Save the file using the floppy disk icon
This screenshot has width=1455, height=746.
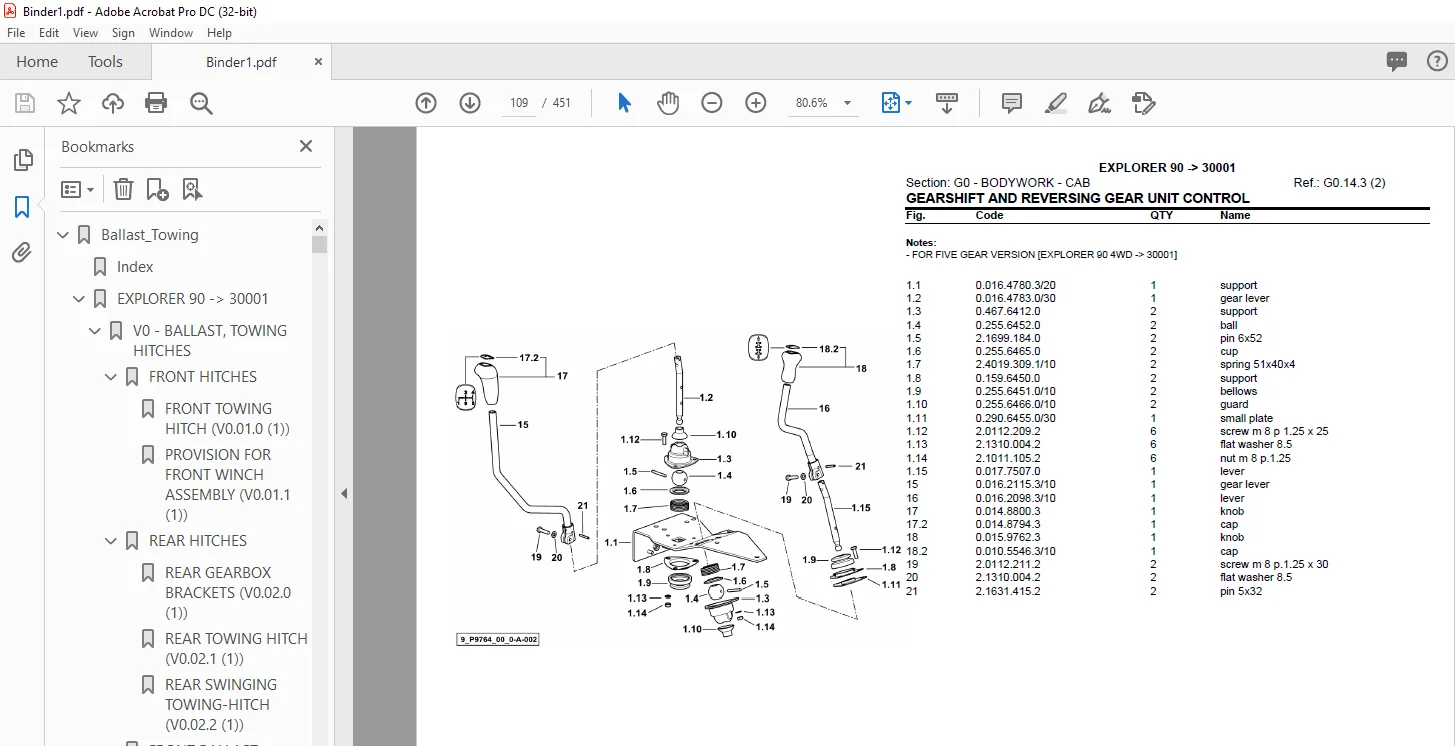[x=25, y=103]
